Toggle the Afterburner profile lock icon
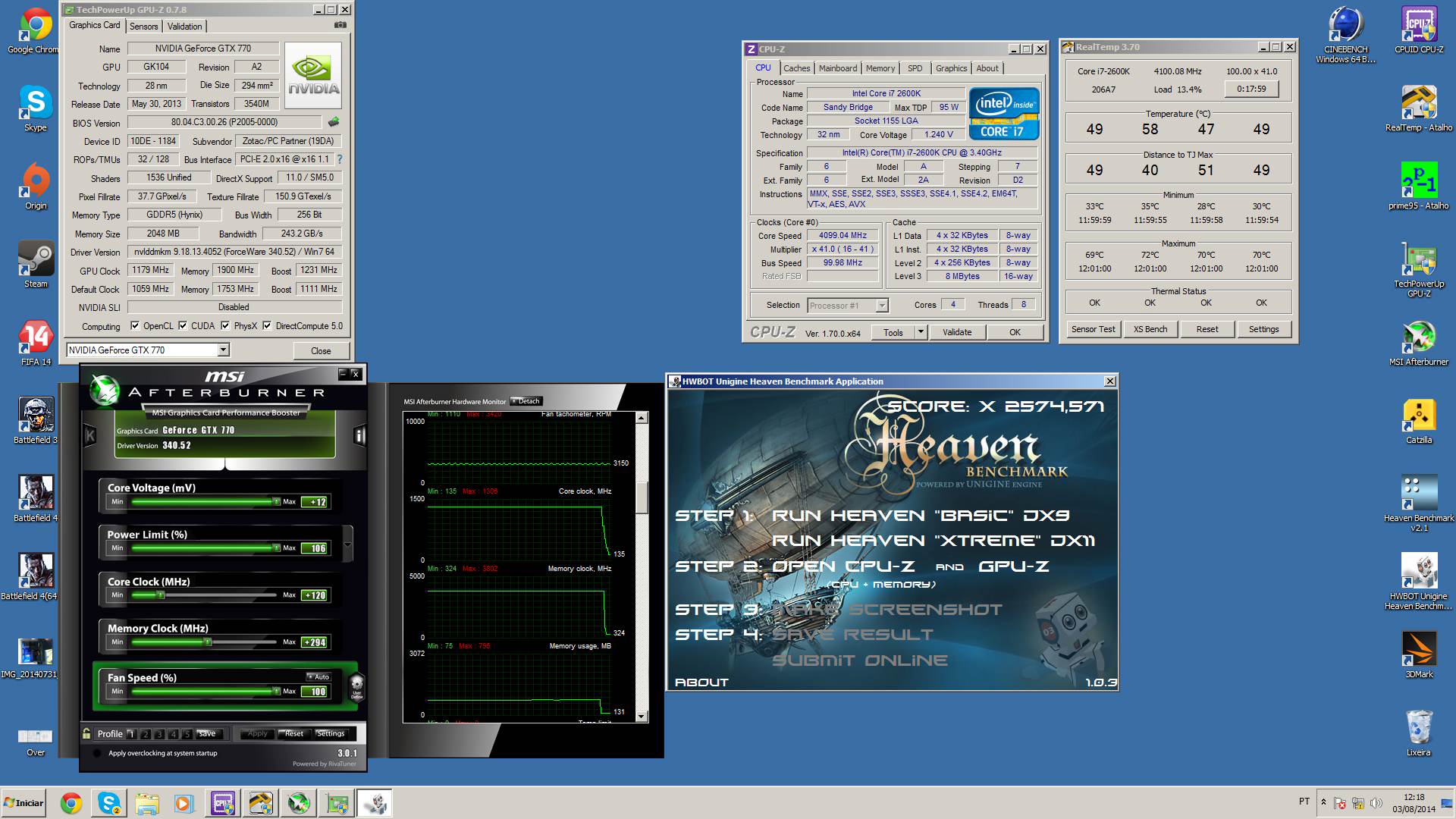 tap(86, 733)
